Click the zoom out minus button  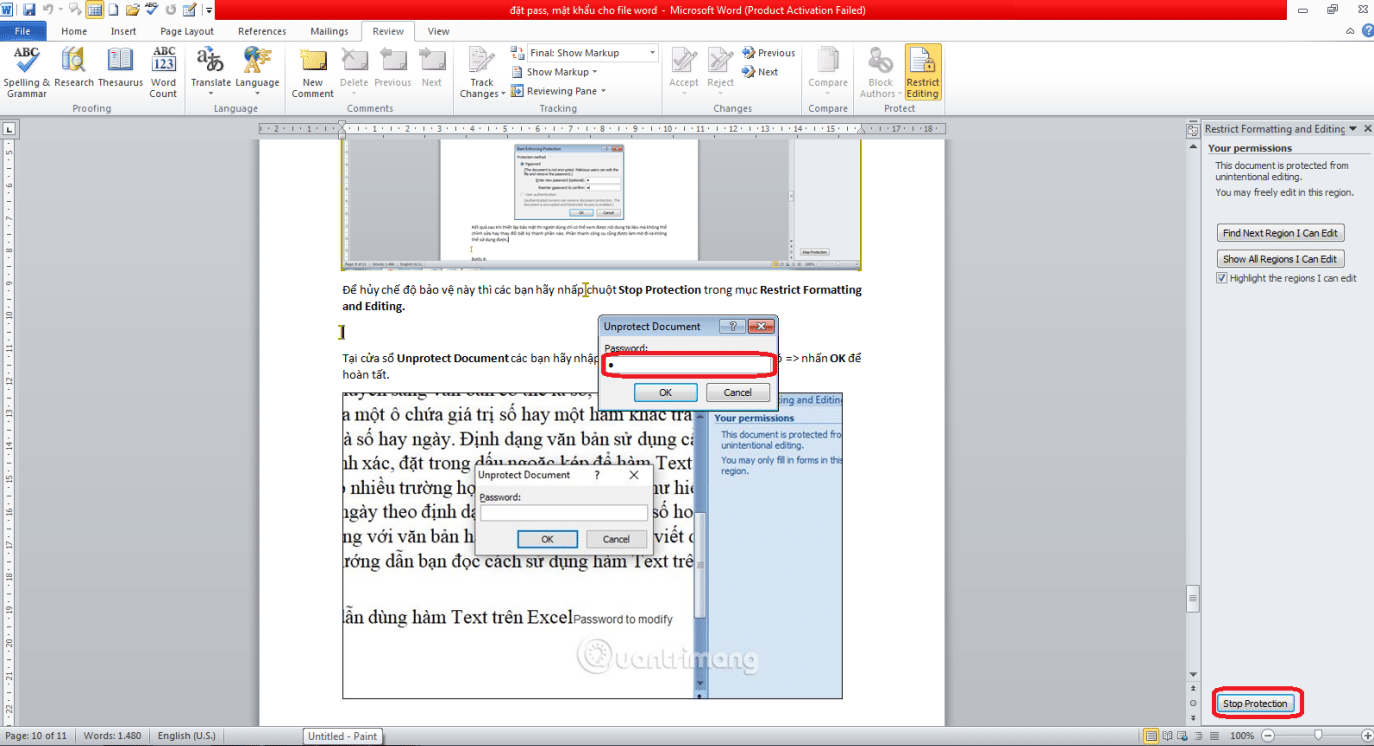[x=1267, y=736]
